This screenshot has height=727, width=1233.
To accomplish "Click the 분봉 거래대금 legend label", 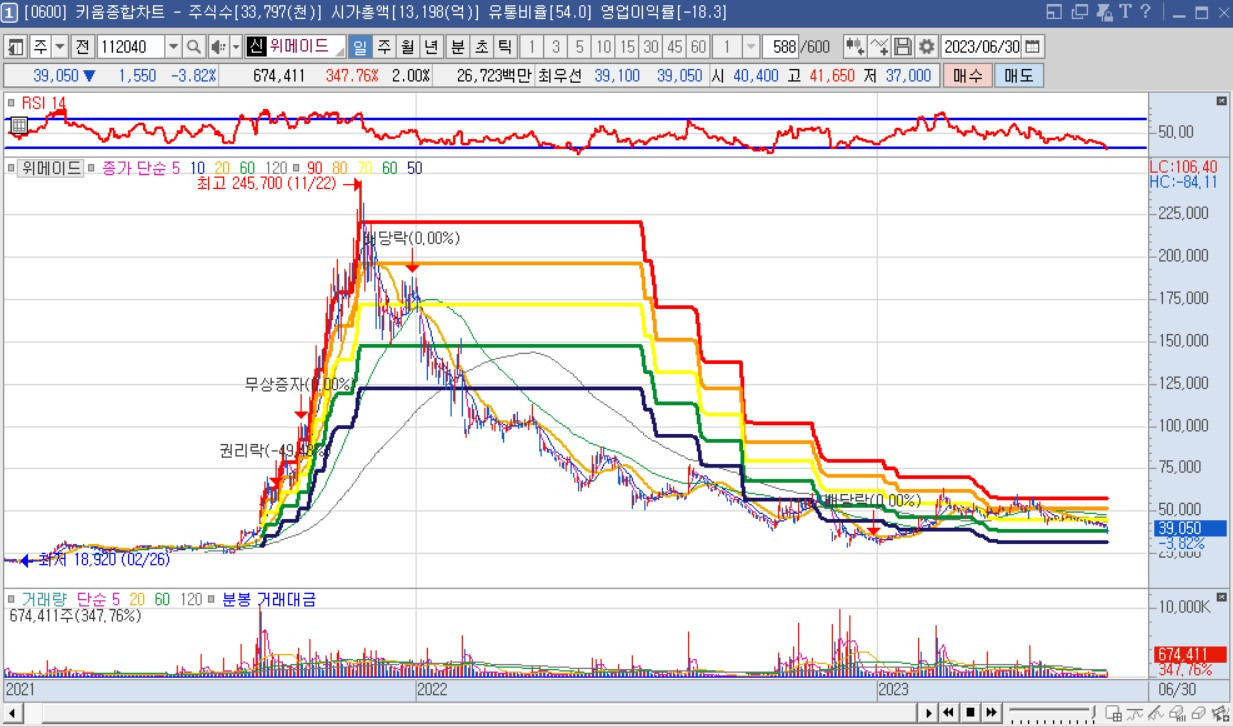I will point(268,599).
